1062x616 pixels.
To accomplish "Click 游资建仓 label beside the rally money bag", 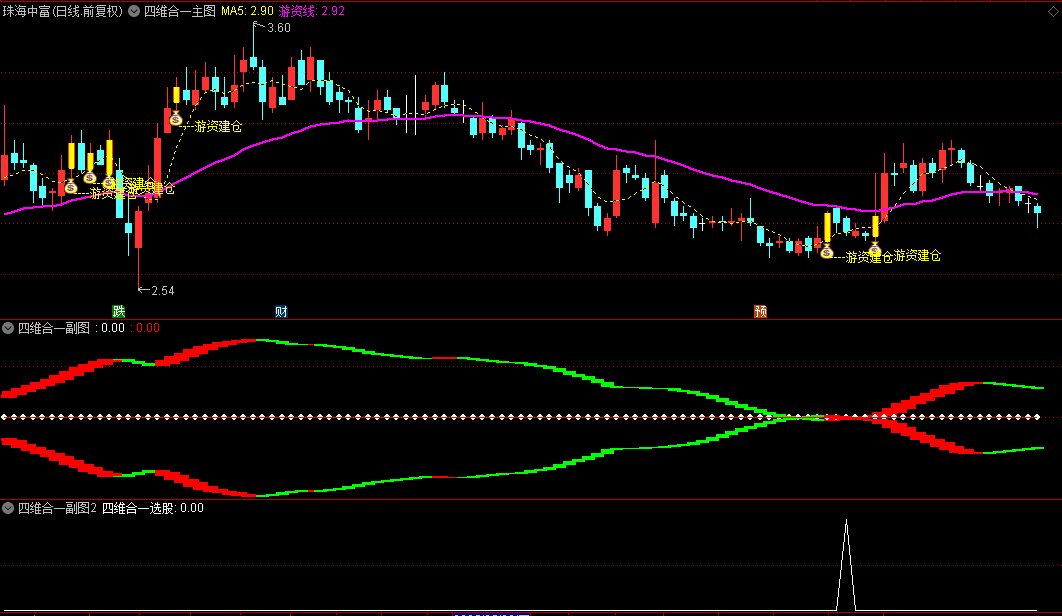I will [x=218, y=126].
